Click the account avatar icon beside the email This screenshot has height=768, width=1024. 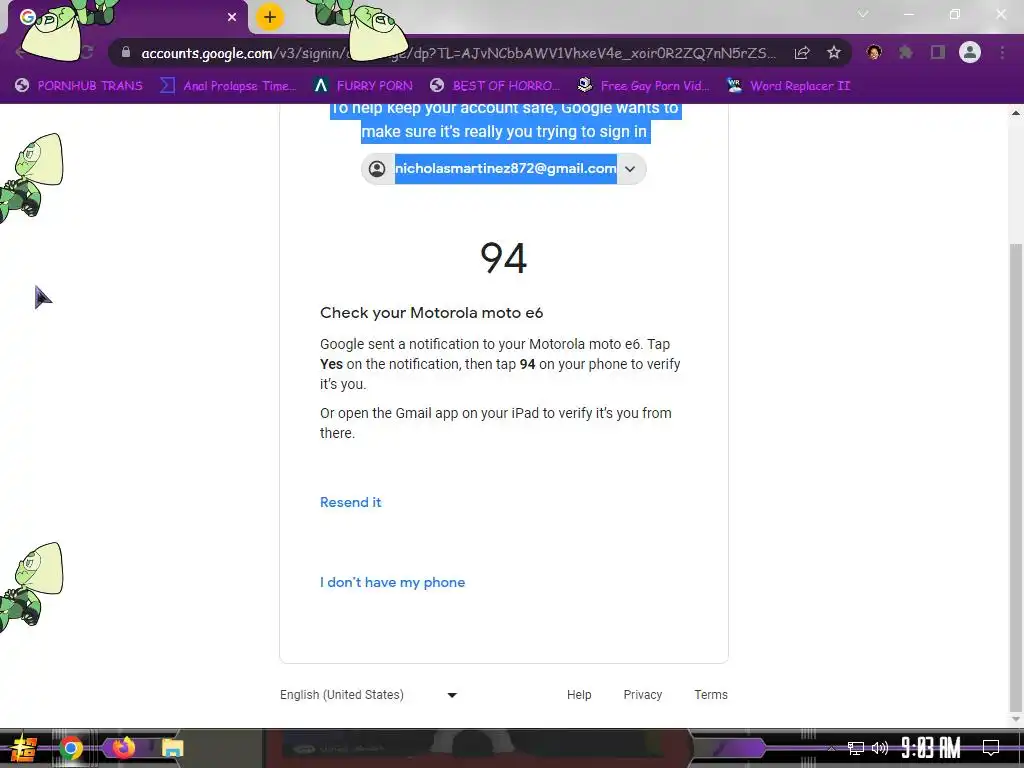tap(377, 169)
